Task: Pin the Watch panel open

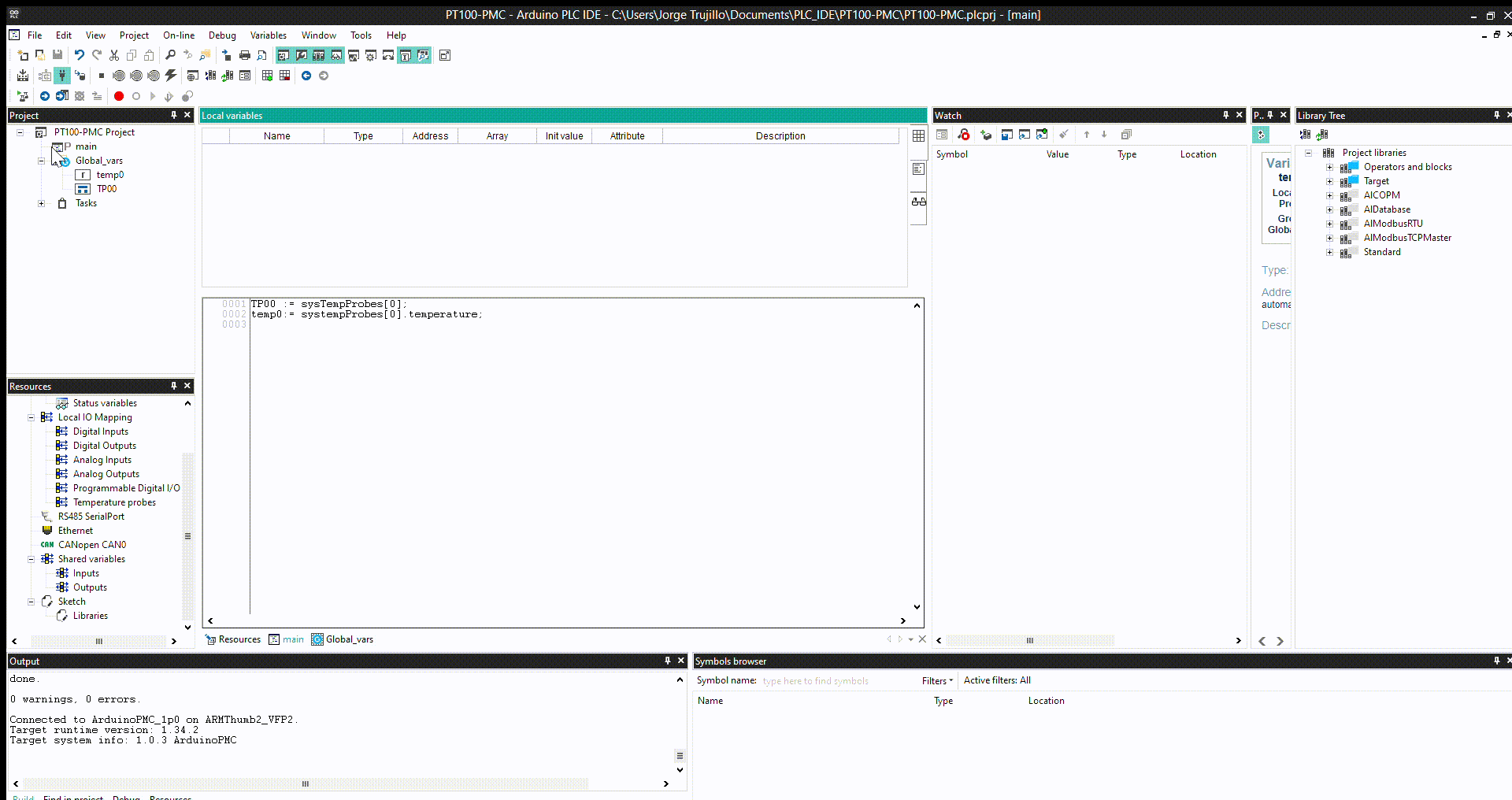Action: 1226,115
